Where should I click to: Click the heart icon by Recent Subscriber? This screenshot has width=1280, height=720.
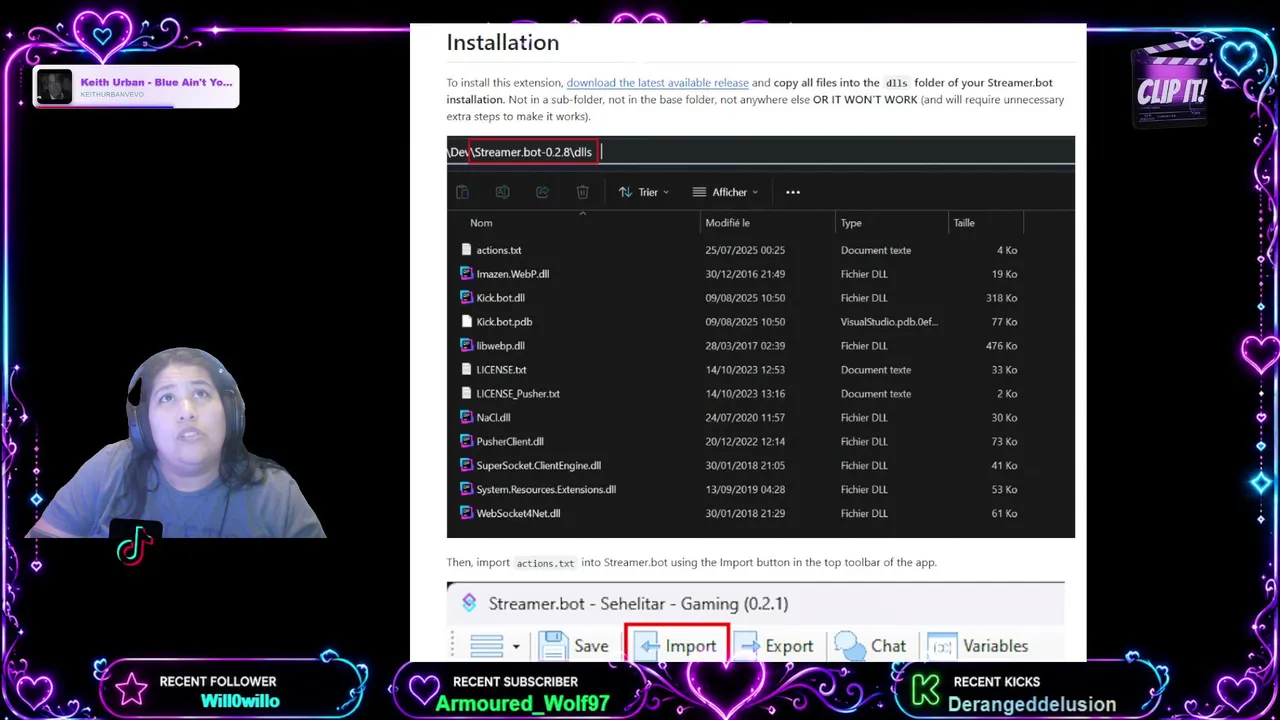[424, 689]
